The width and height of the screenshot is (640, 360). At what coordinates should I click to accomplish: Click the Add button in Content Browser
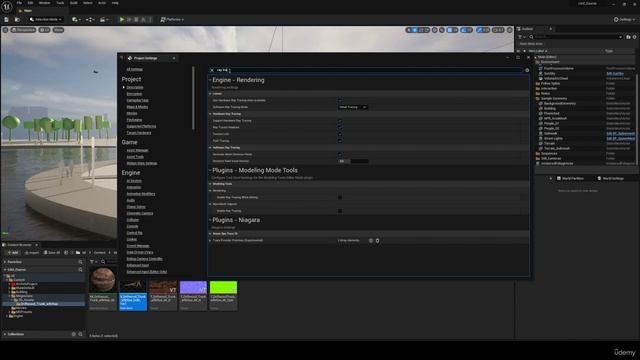tap(13, 253)
